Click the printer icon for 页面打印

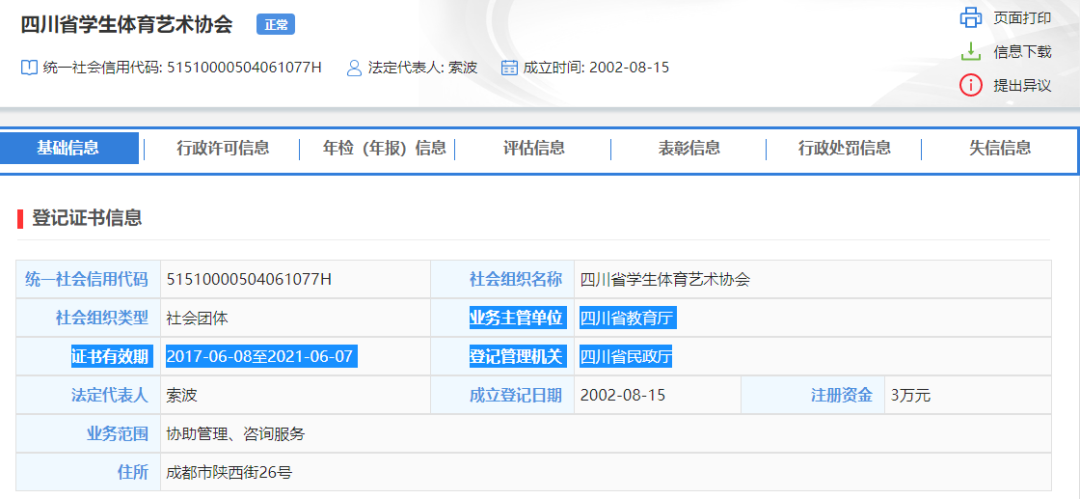click(x=970, y=18)
